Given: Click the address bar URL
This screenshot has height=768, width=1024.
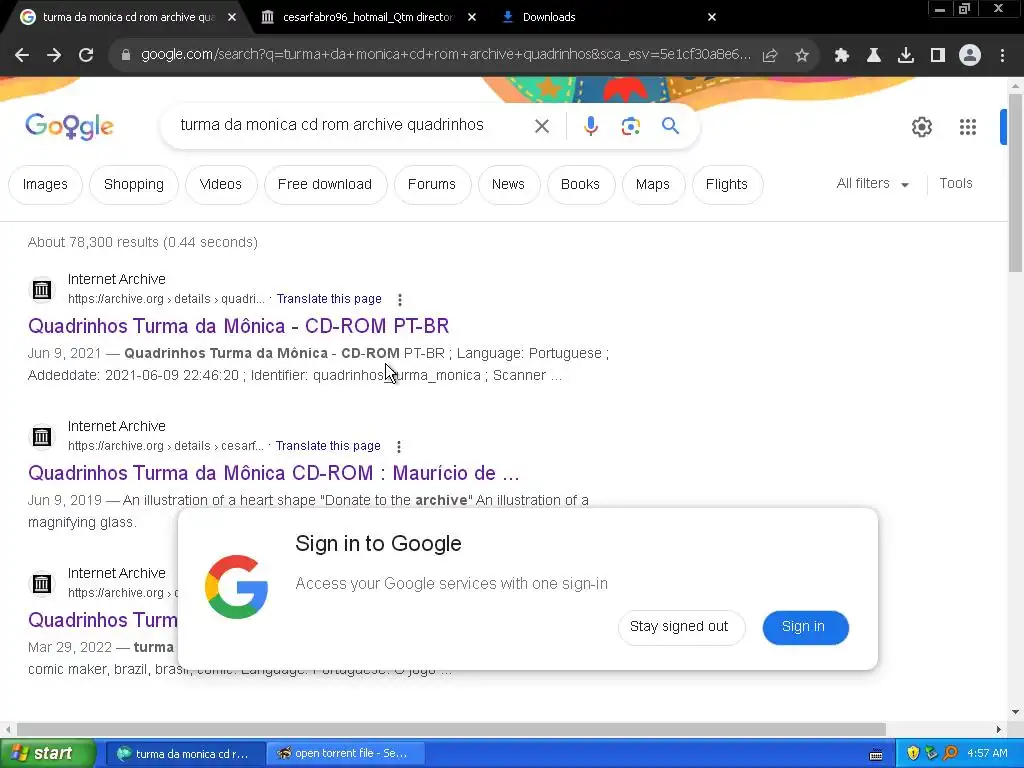Looking at the screenshot, I should point(444,56).
